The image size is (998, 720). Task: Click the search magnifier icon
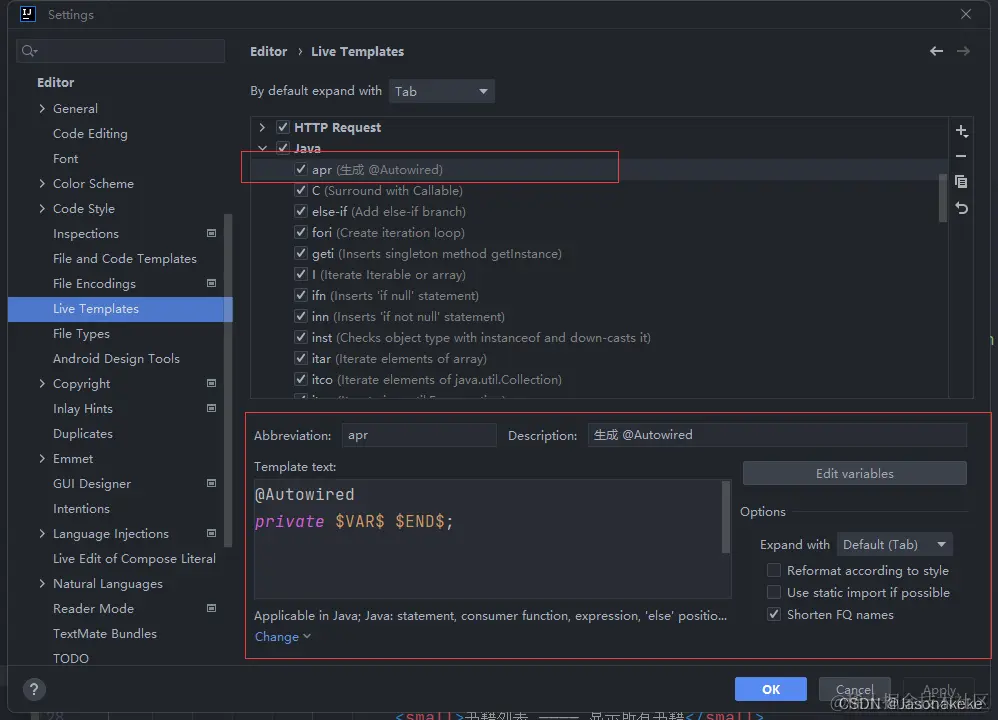(29, 51)
